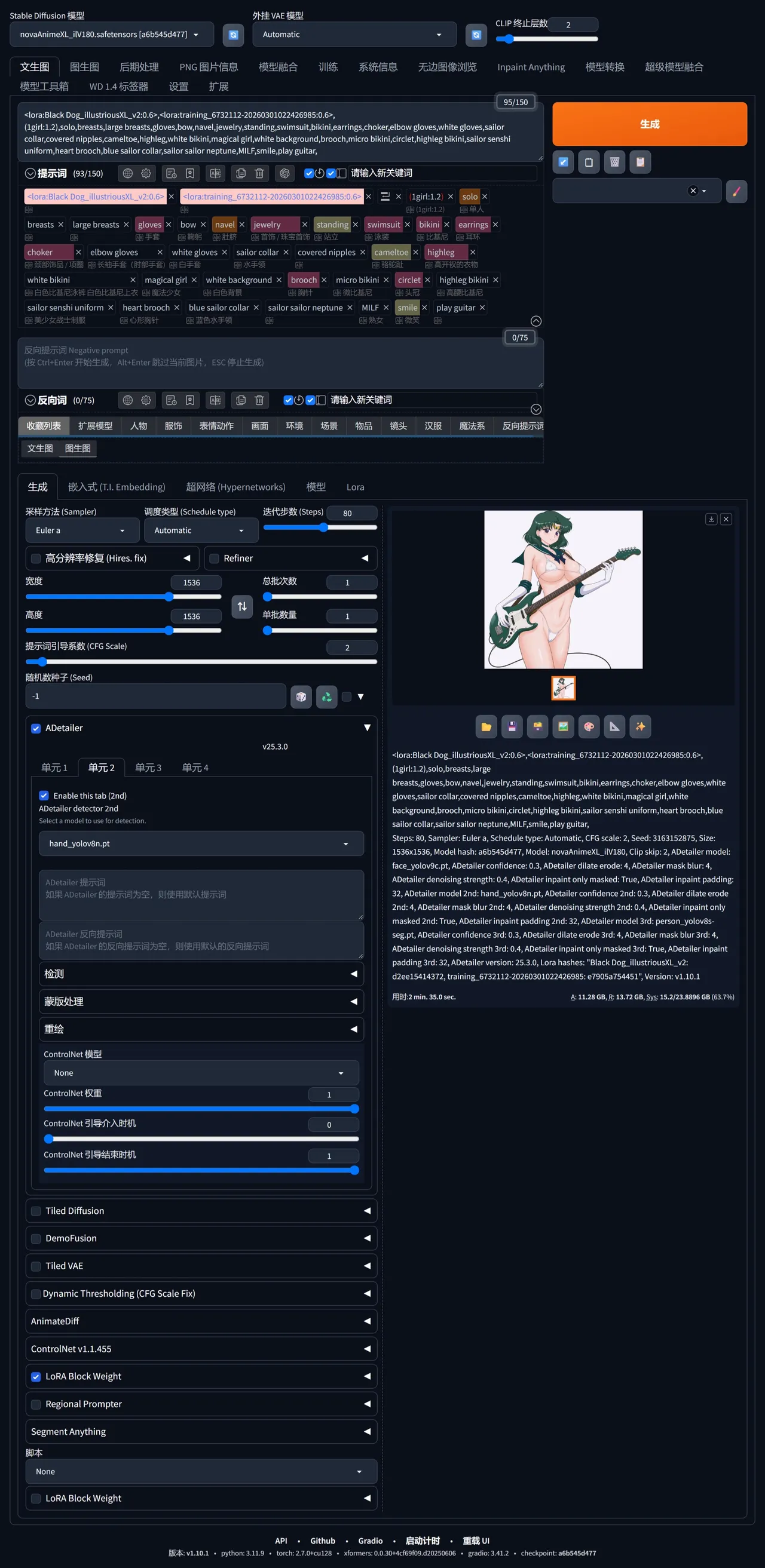Send image to extras with the triangle ruler icon
The width and height of the screenshot is (765, 1568).
614,726
